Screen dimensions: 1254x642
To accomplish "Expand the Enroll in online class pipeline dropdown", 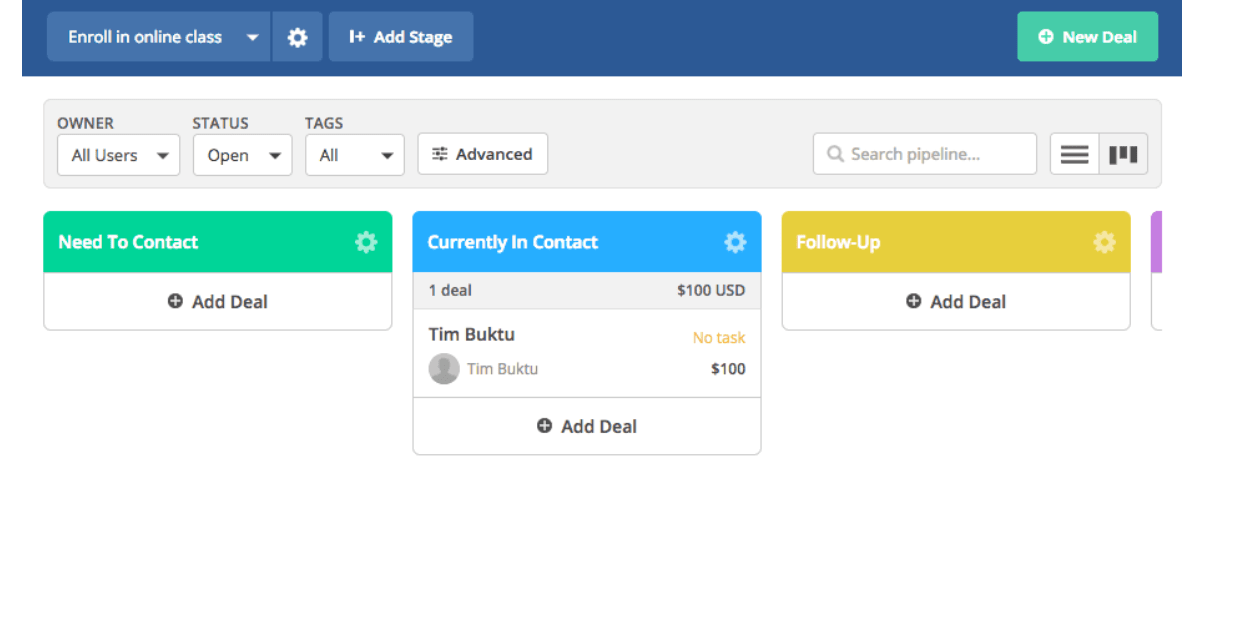I will click(x=253, y=37).
